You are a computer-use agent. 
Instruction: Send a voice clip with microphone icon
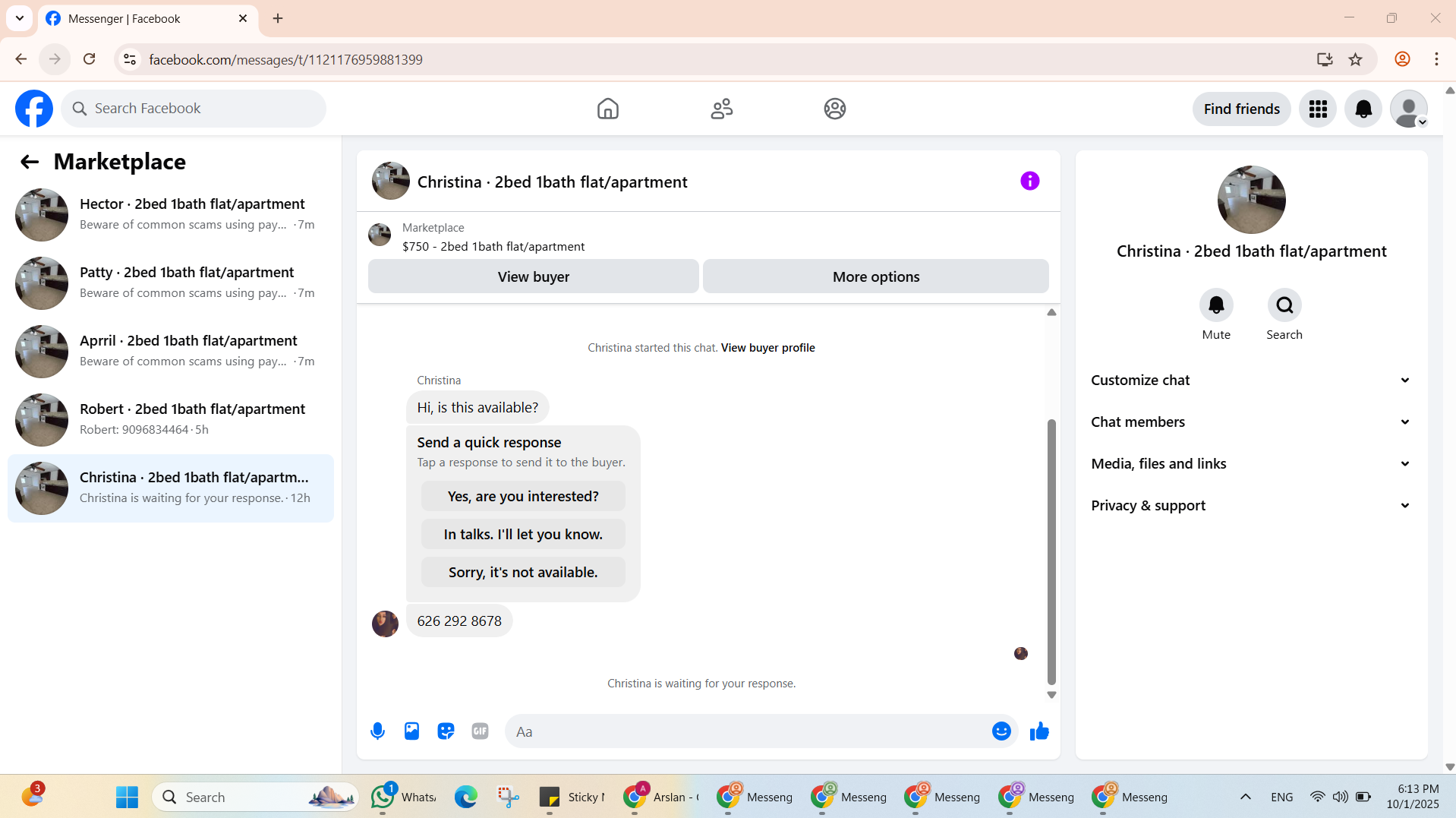point(377,731)
